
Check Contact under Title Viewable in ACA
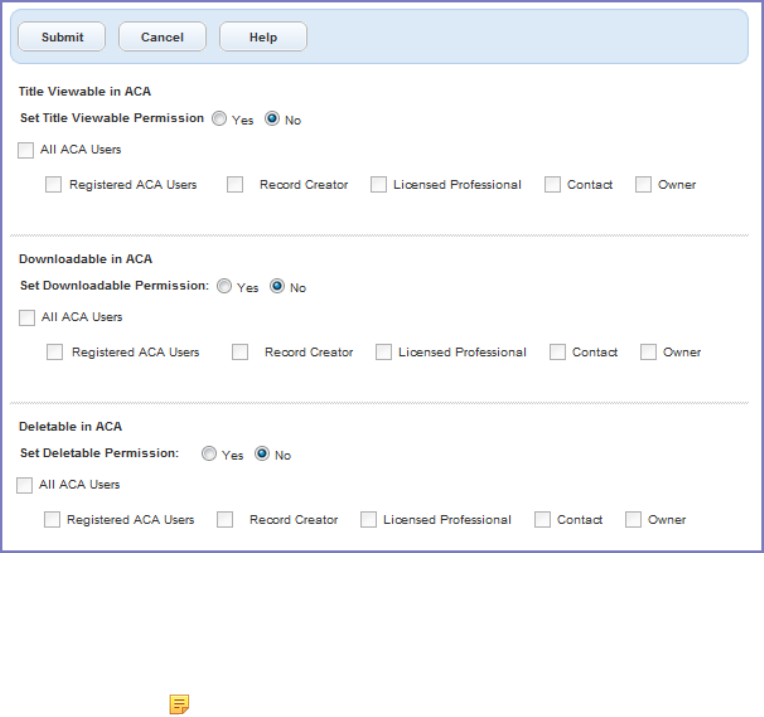(552, 185)
